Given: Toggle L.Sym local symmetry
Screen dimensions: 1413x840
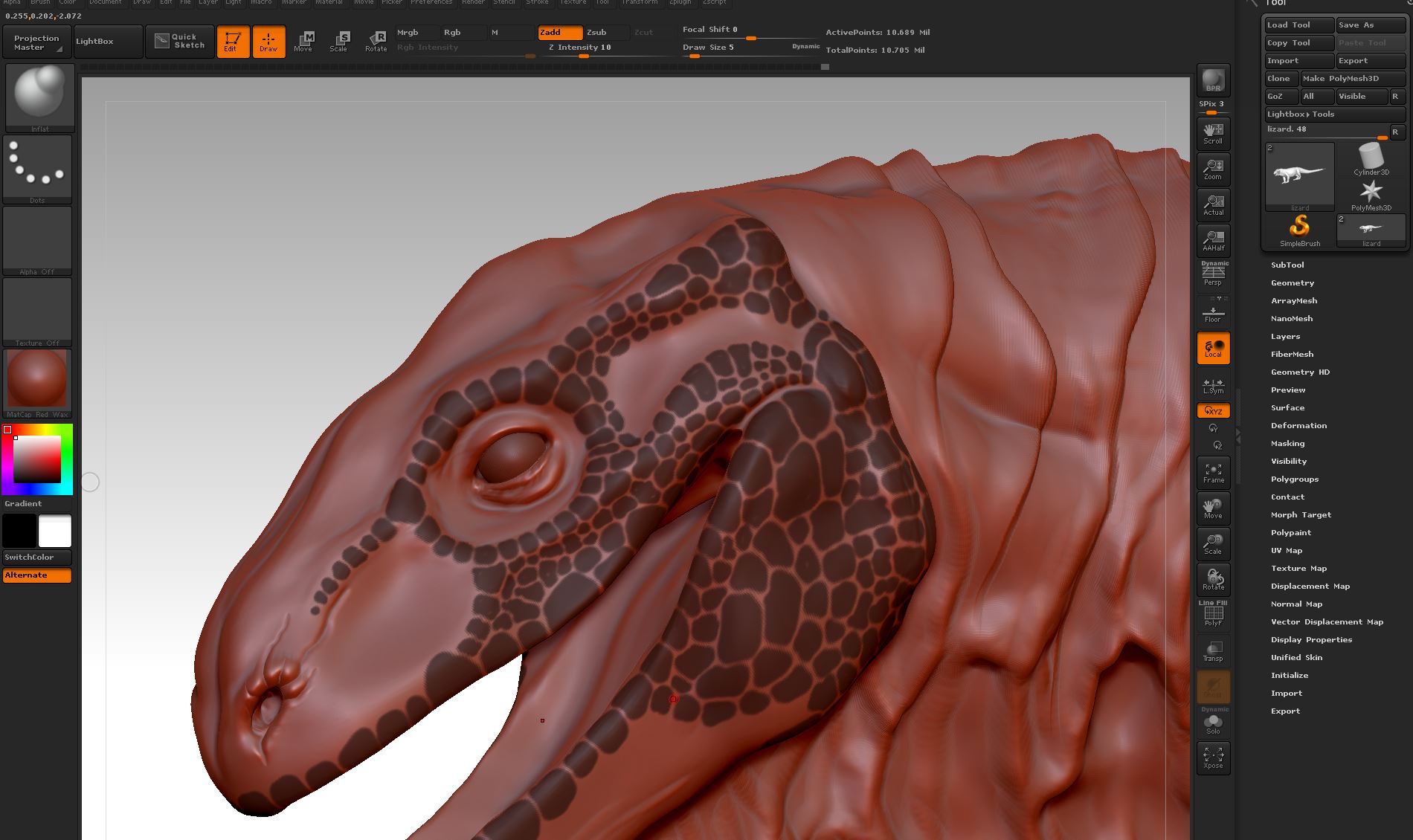Looking at the screenshot, I should click(x=1213, y=386).
